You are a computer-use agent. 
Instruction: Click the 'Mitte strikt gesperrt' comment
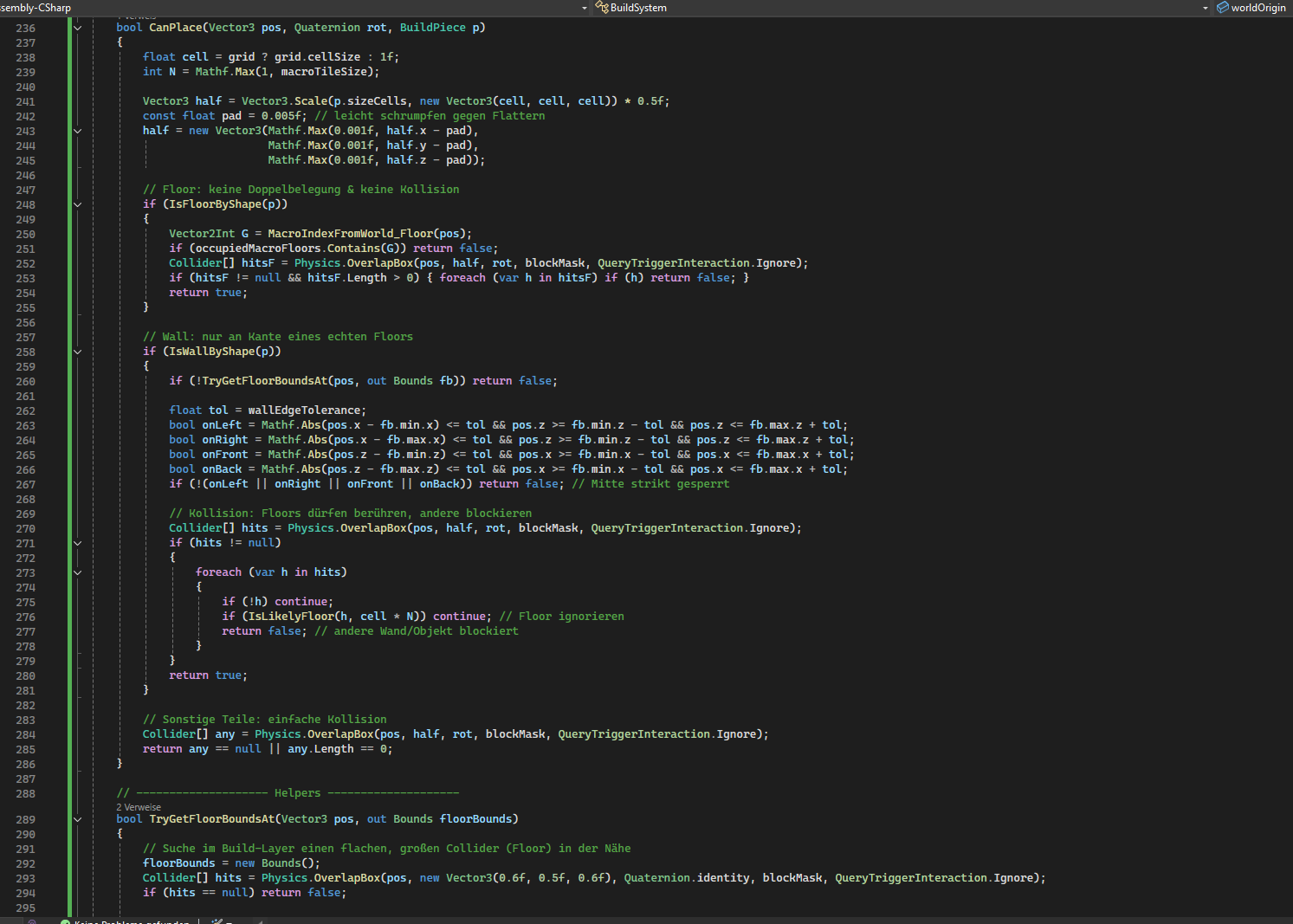[x=650, y=484]
